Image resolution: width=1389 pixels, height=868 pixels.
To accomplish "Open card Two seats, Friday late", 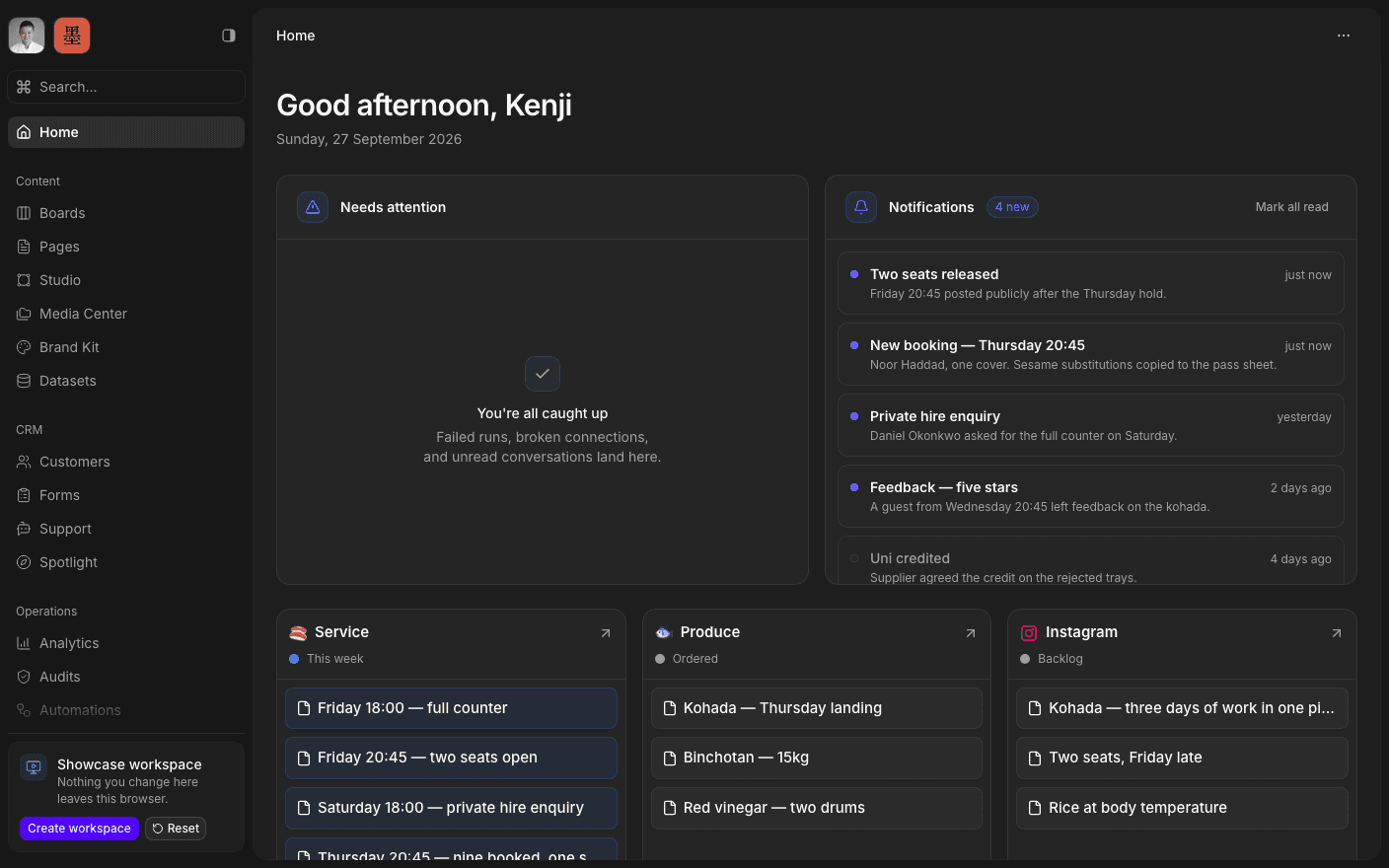I will click(1182, 758).
